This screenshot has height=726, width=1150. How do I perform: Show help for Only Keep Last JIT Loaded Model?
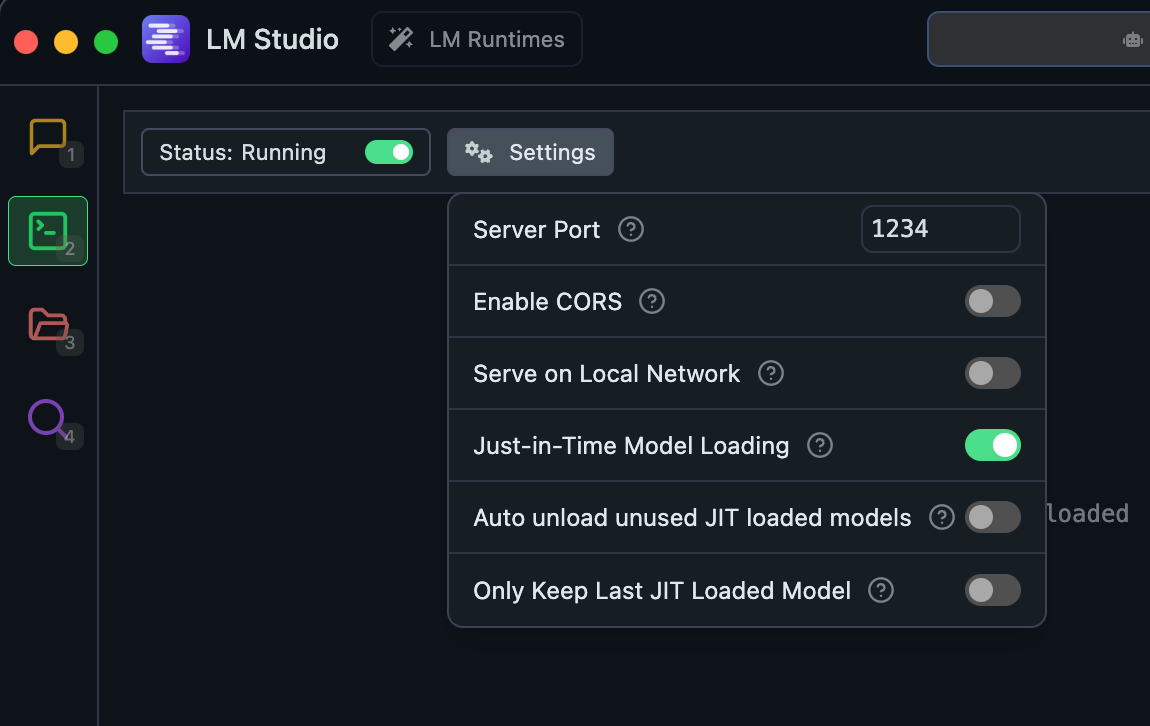(x=881, y=590)
